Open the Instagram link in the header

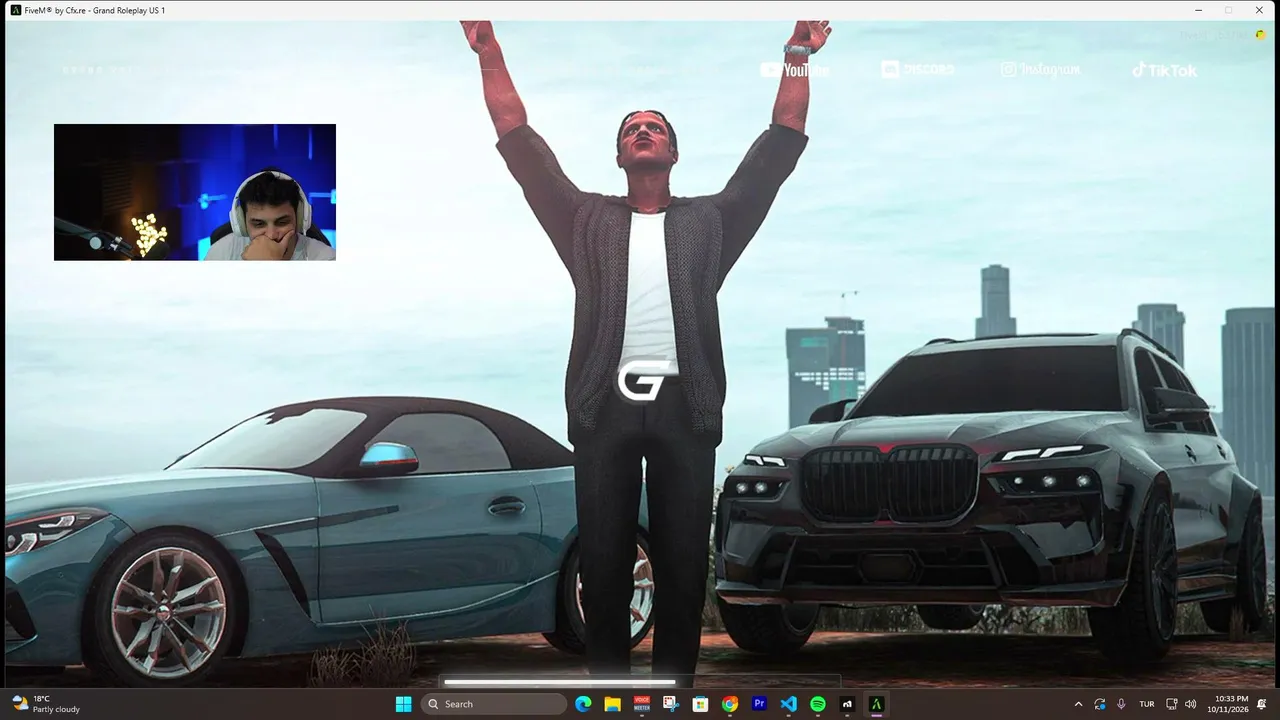click(x=1041, y=69)
